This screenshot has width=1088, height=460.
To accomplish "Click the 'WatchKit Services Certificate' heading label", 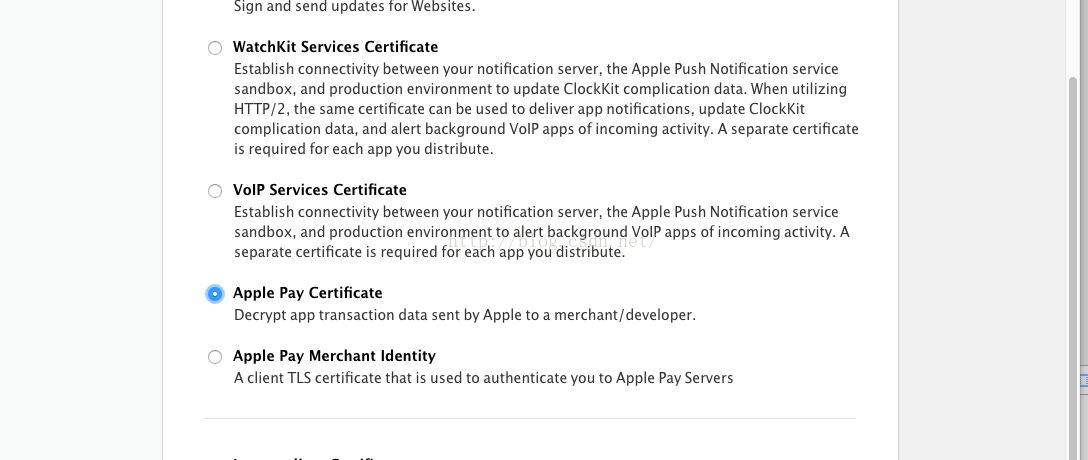I will pyautogui.click(x=335, y=47).
